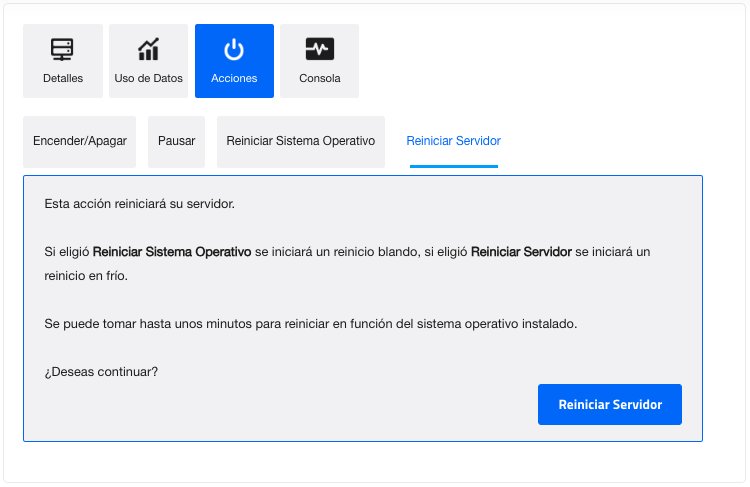Image resolution: width=750 pixels, height=487 pixels.
Task: Click the 'reinicio en frío' text line
Action: tap(86, 275)
